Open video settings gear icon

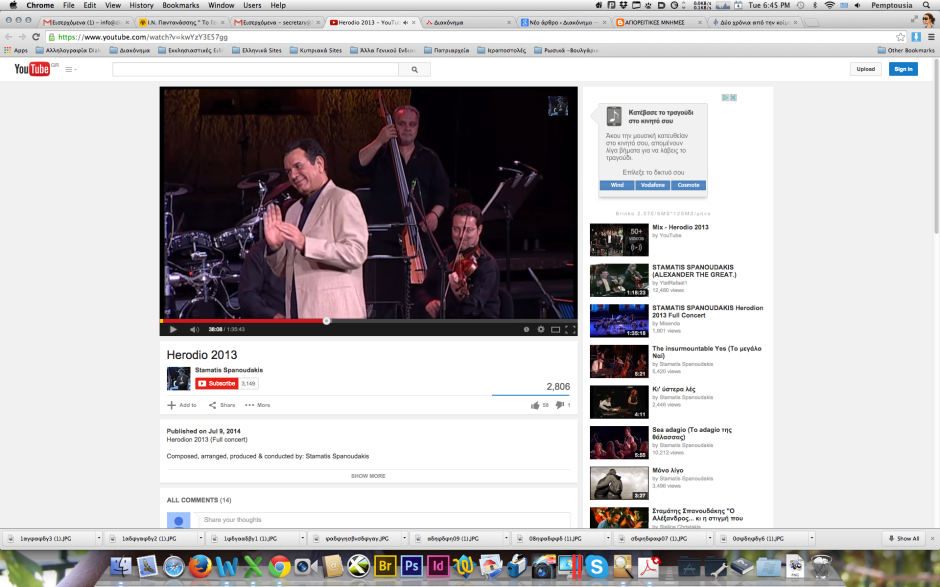click(x=541, y=329)
